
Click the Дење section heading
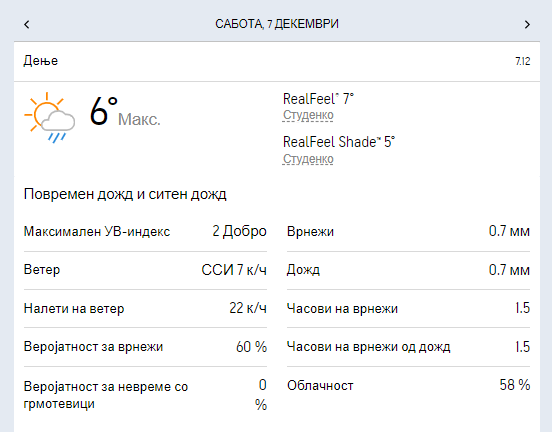point(41,61)
